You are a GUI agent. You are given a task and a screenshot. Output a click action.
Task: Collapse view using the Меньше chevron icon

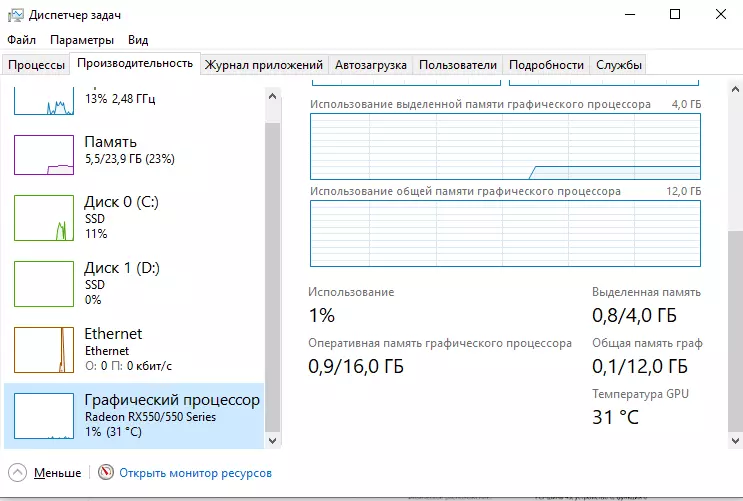coord(17,473)
